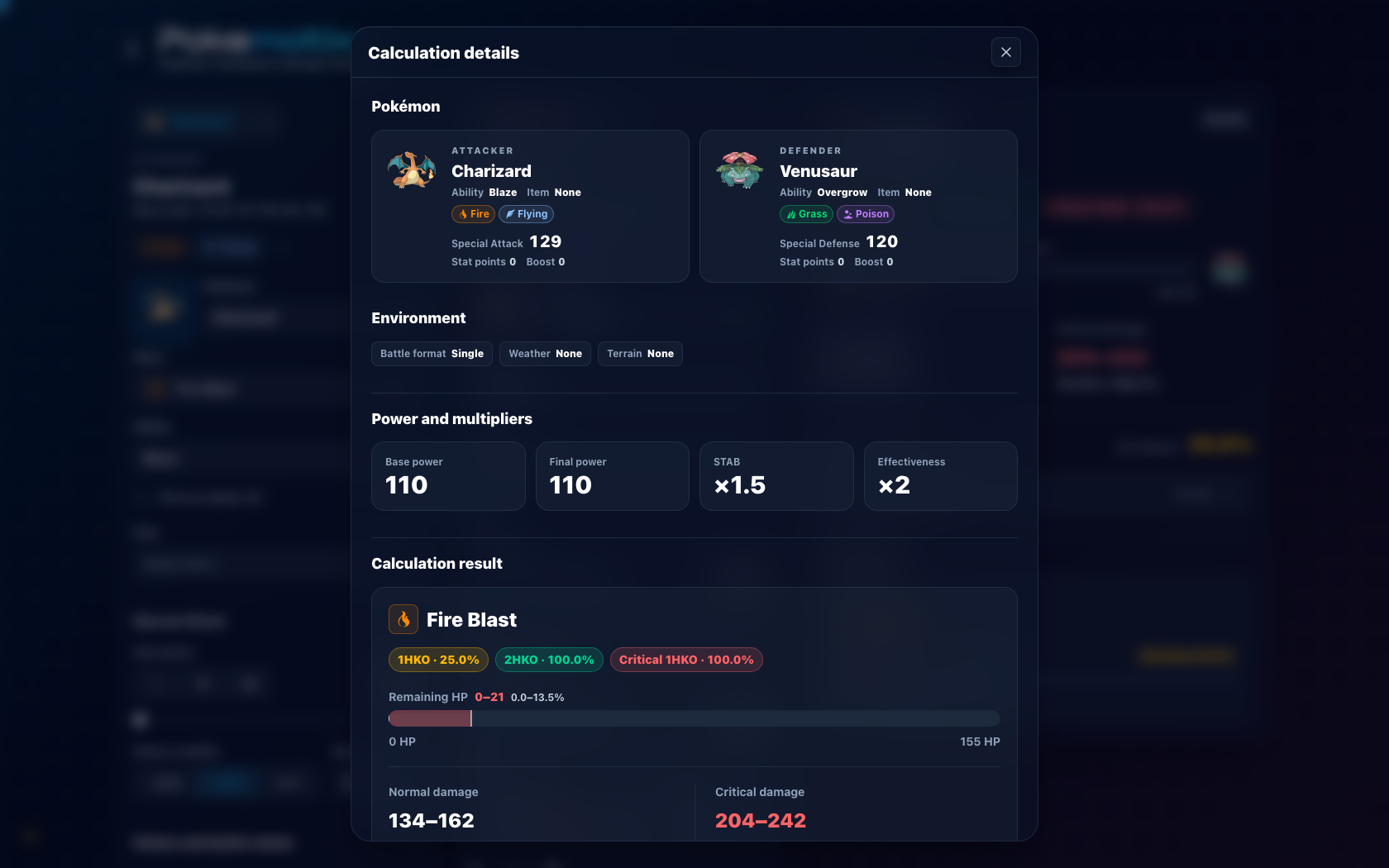
Task: Click the Charizard sprite image
Action: point(412,169)
